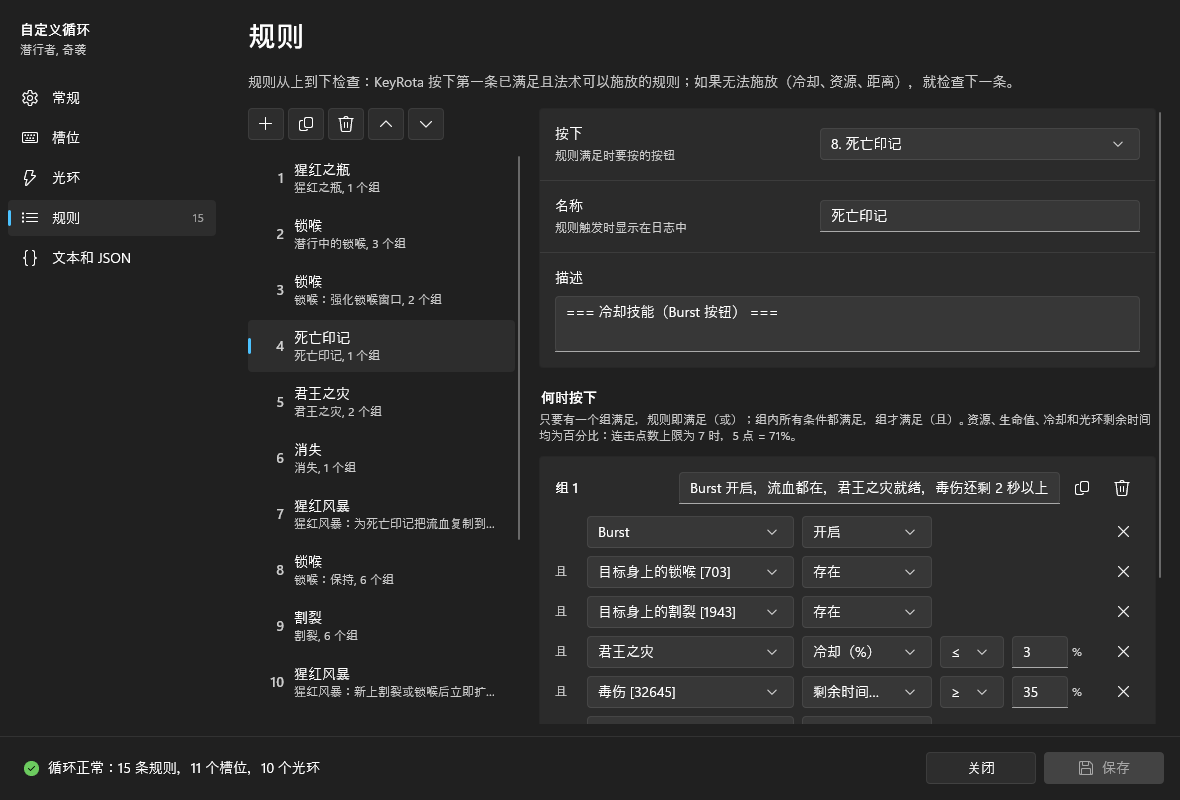
Task: Click the rules list scrollbar
Action: [x=519, y=348]
